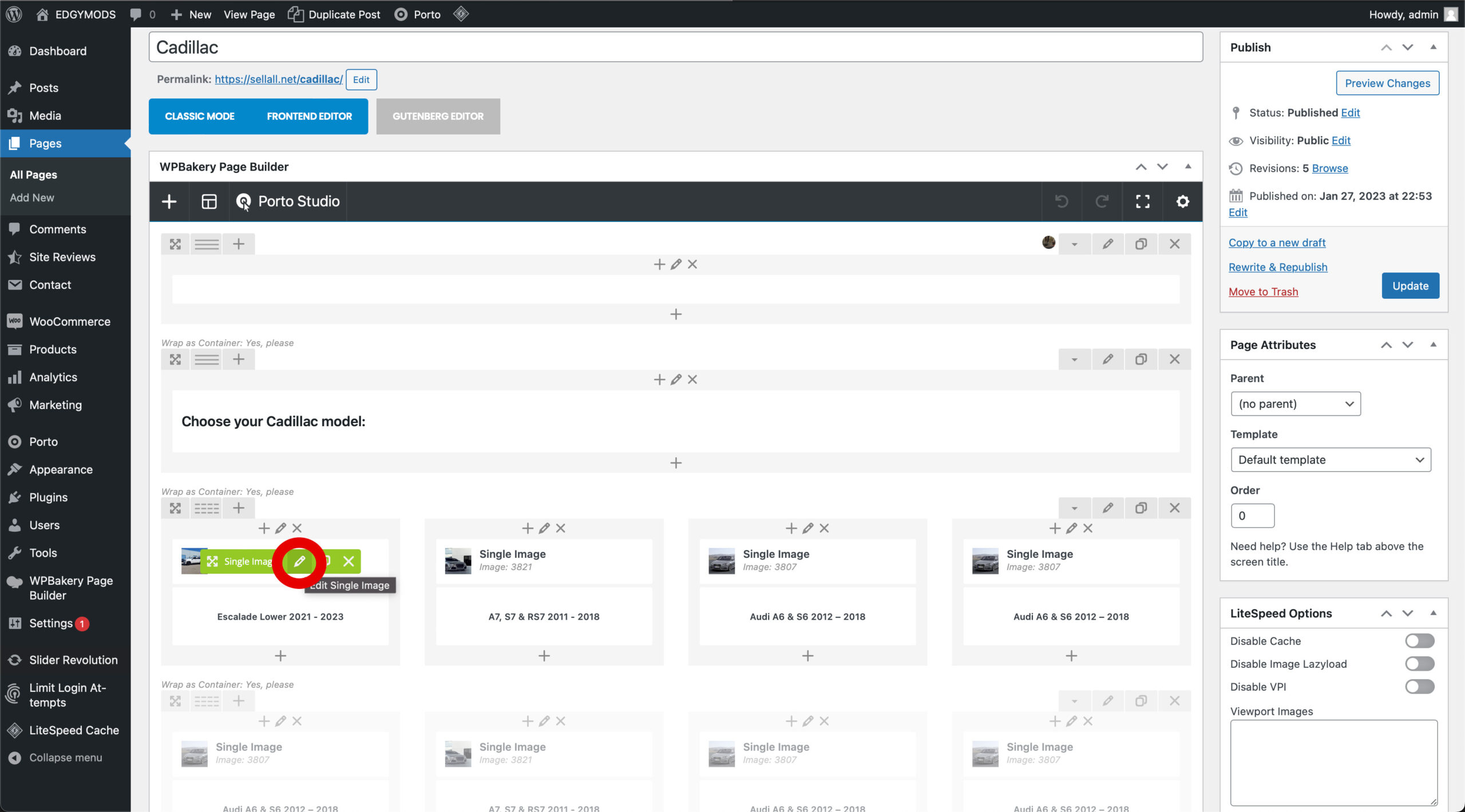Change column layout of the four-column image row
Screen dimensions: 1465x812
[207, 508]
